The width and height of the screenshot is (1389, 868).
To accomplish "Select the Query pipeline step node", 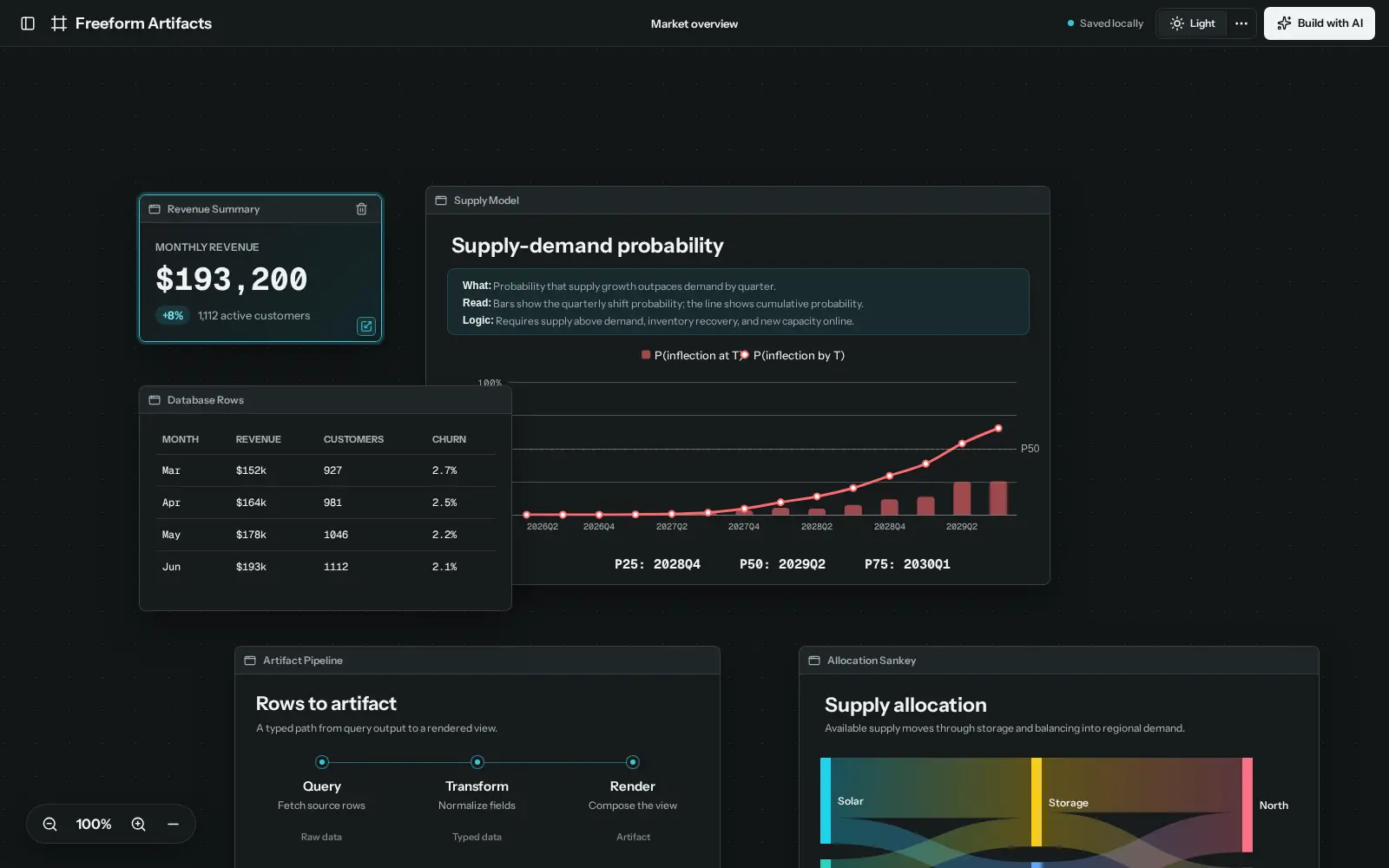I will pyautogui.click(x=322, y=762).
